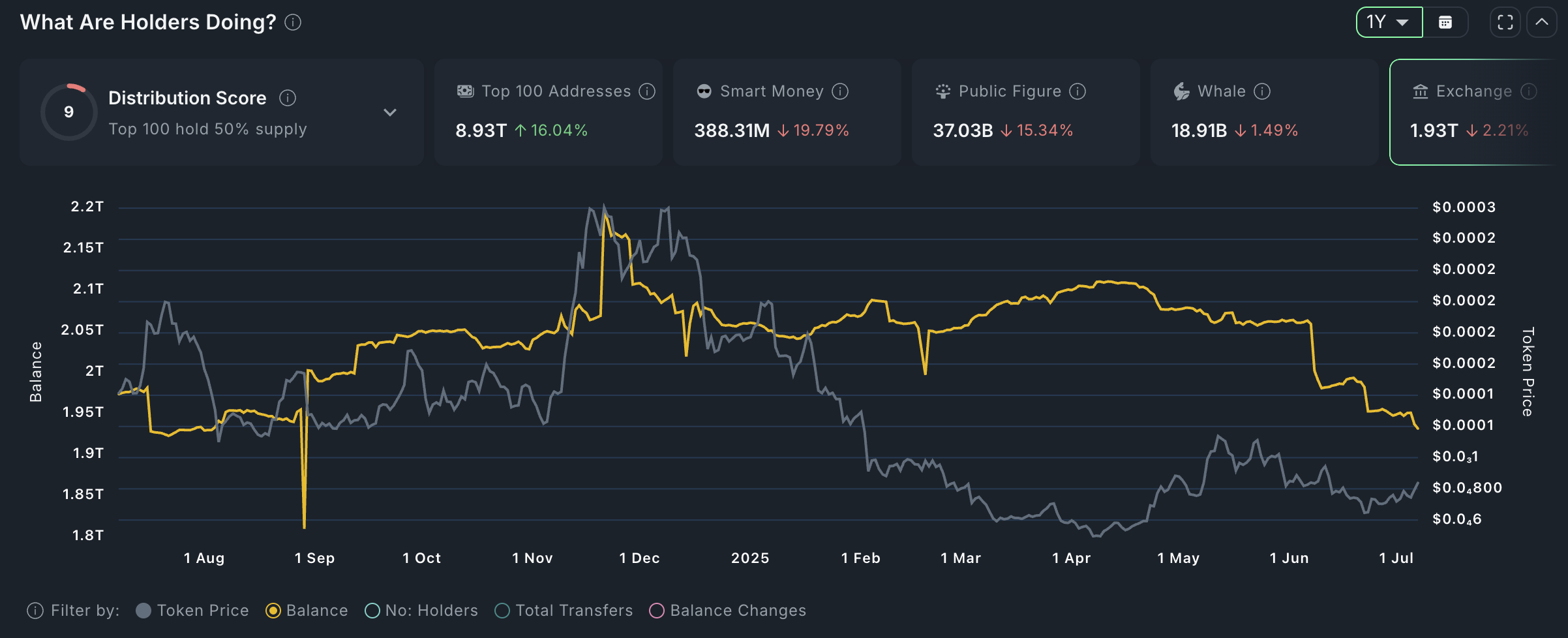The width and height of the screenshot is (1568, 638).
Task: Click Smart Money info icon
Action: pyautogui.click(x=840, y=91)
